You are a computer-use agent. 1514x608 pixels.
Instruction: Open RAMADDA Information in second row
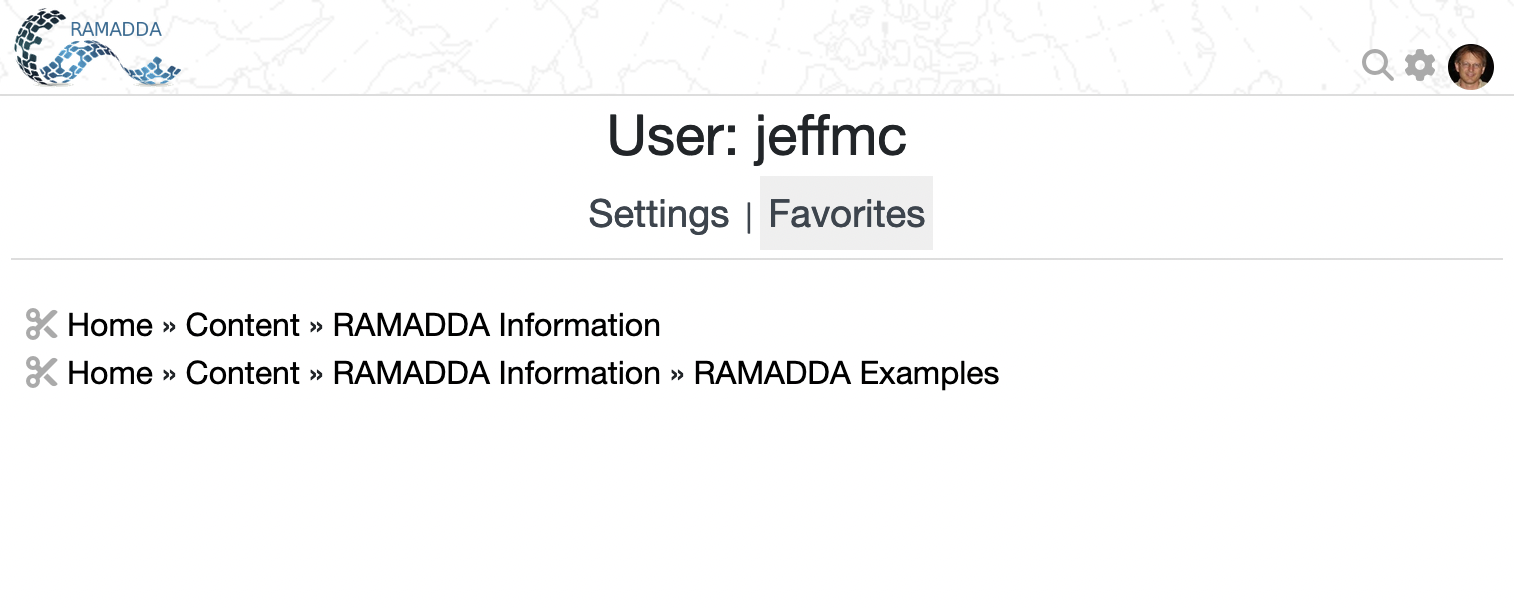[496, 373]
